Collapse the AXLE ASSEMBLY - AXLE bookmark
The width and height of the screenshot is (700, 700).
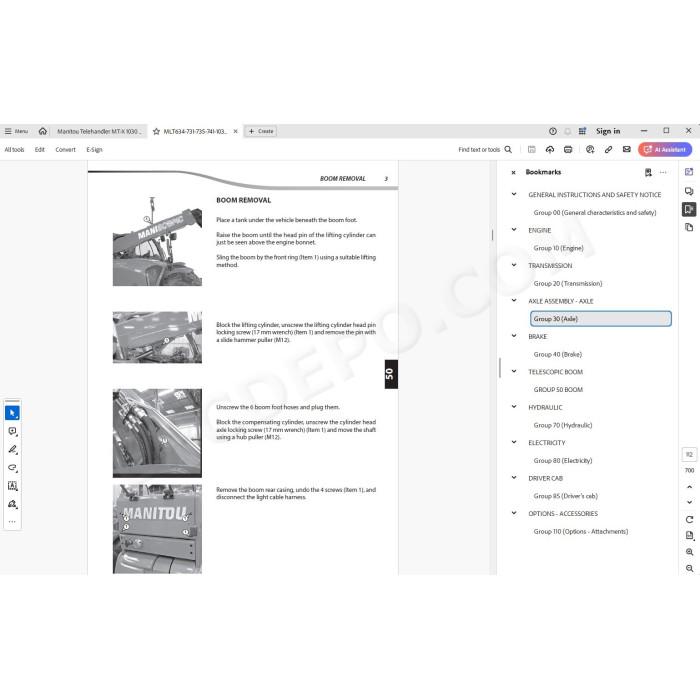pos(514,300)
